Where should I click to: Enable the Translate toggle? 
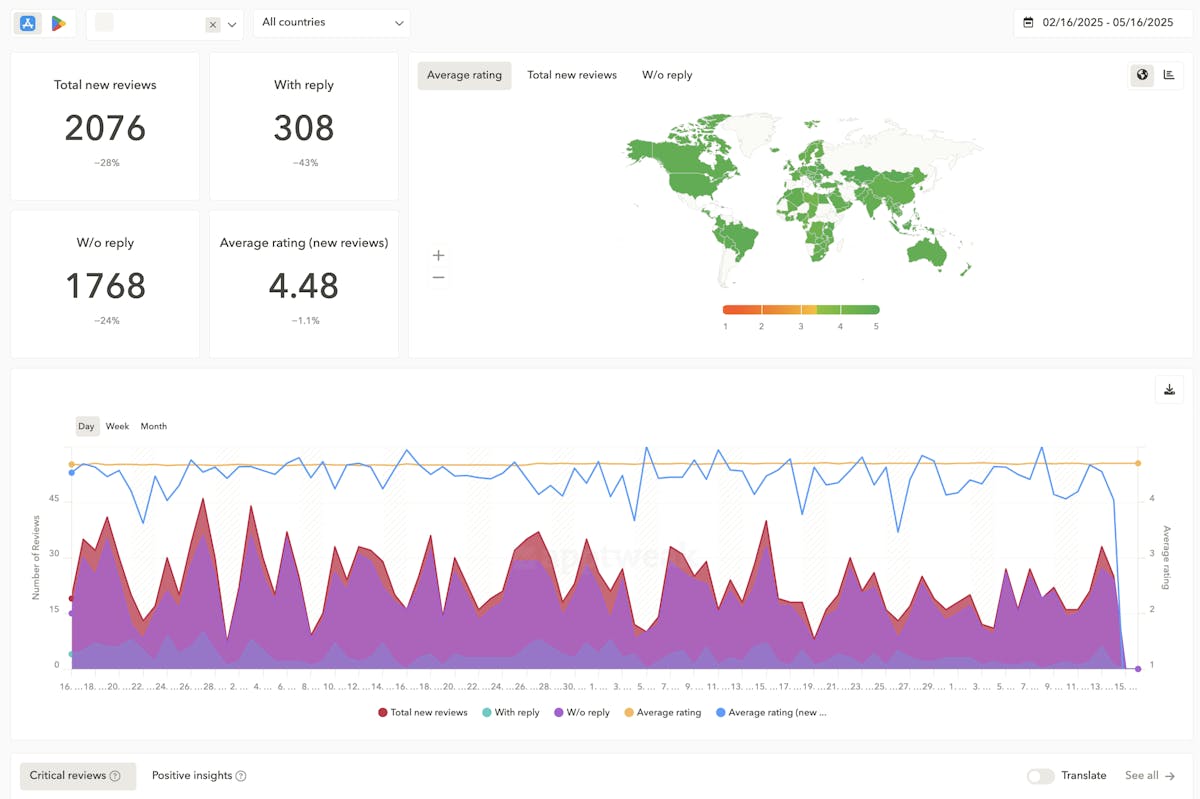pos(1040,776)
